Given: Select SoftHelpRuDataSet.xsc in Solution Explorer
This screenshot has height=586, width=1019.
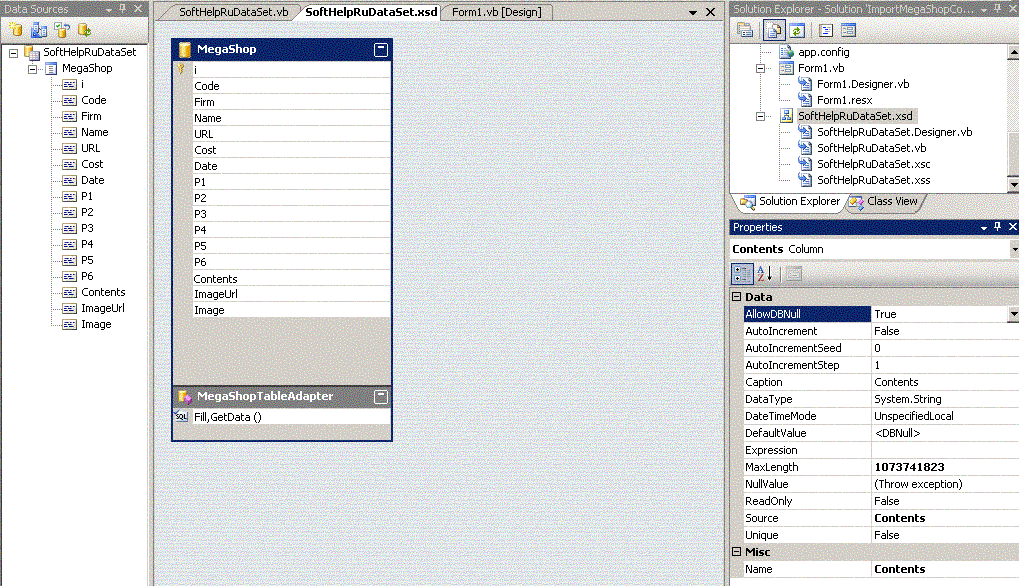Looking at the screenshot, I should coord(873,164).
